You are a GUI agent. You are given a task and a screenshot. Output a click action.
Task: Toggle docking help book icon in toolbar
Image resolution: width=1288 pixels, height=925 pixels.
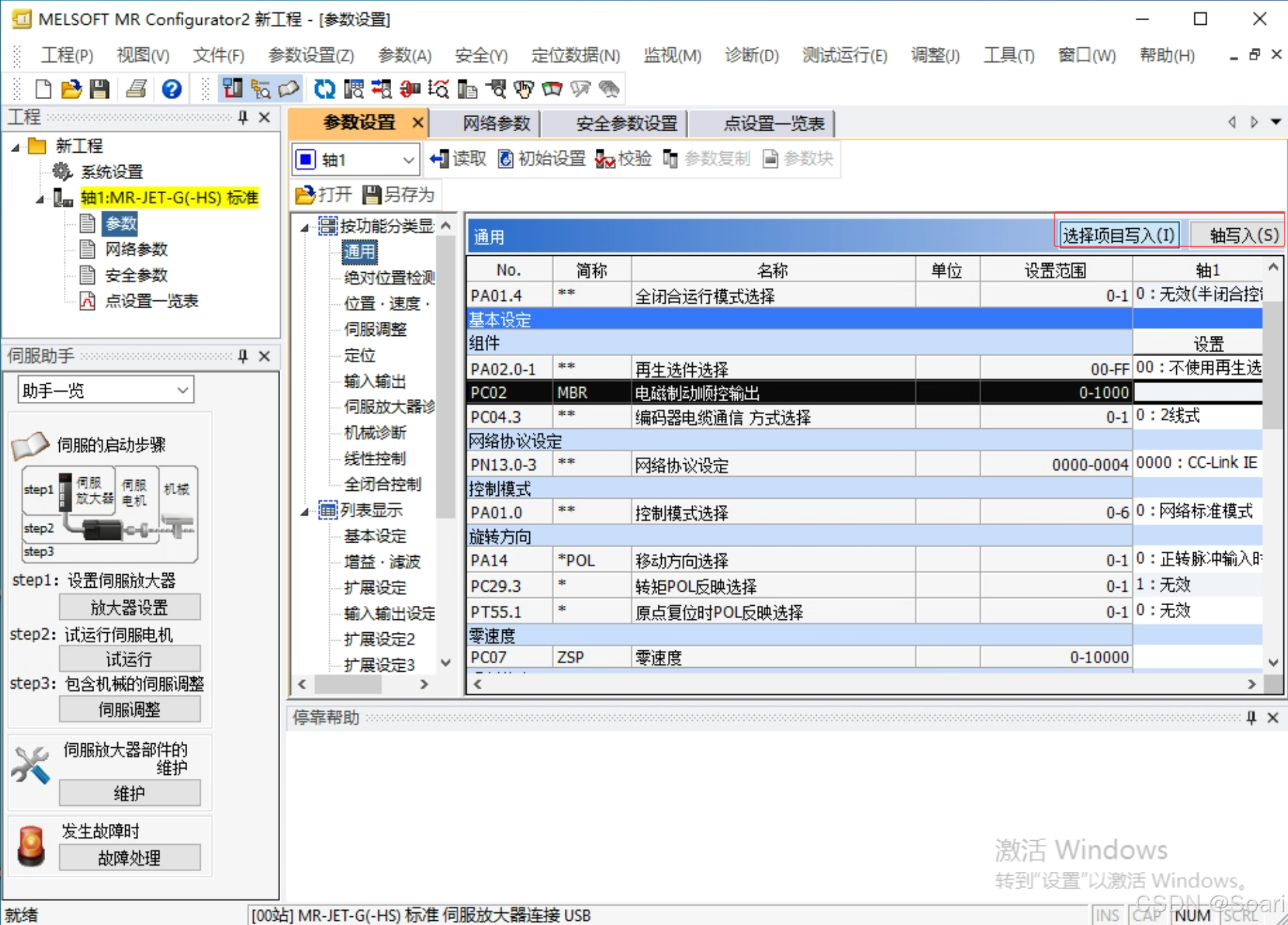coord(289,89)
